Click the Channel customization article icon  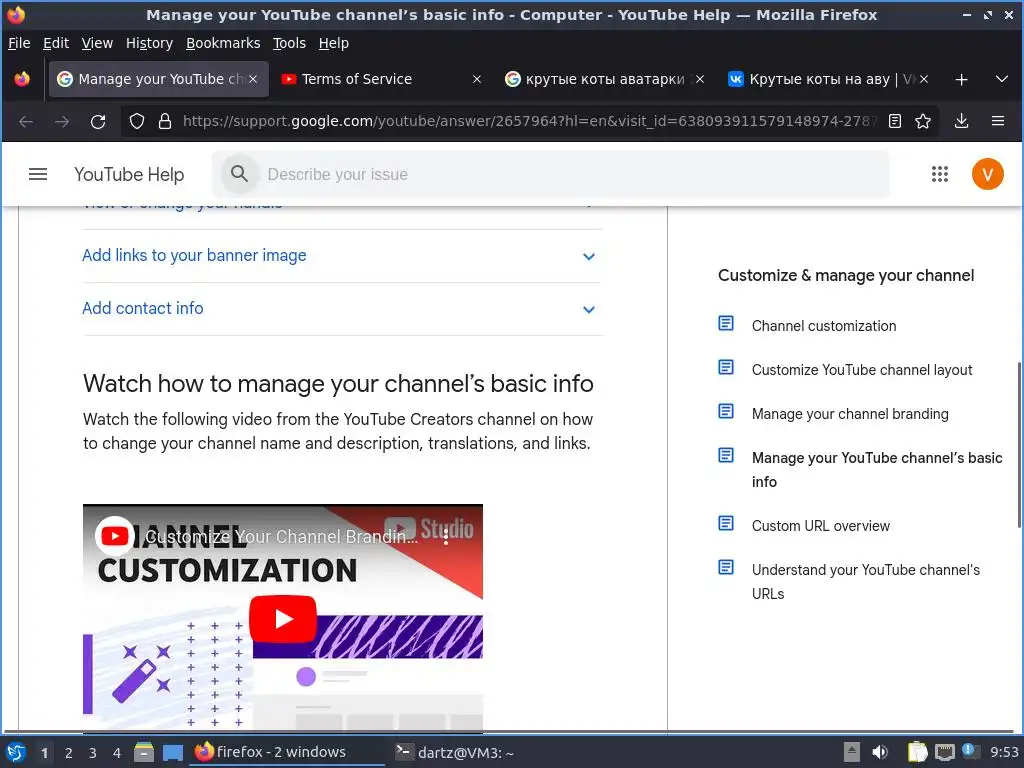726,323
